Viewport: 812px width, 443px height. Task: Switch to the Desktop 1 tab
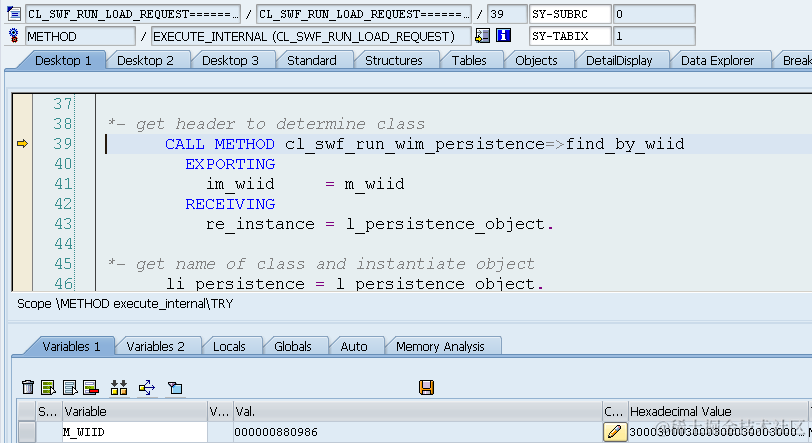(x=63, y=61)
